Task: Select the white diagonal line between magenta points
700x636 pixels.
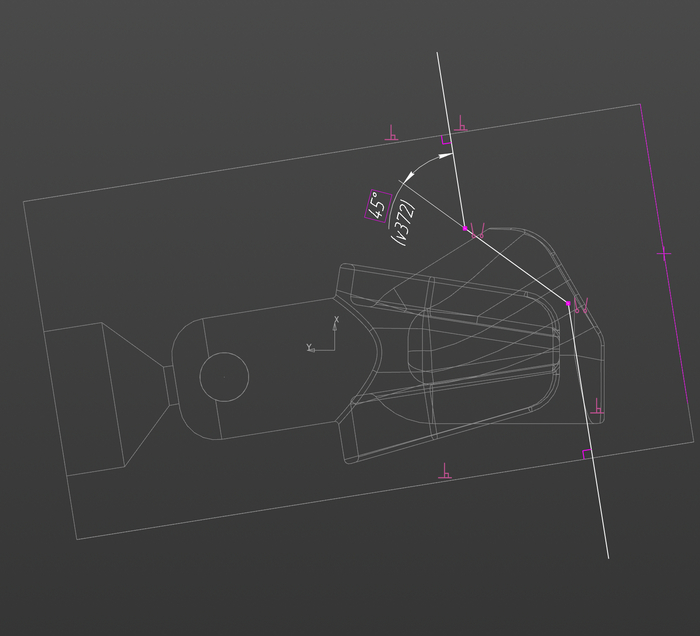Action: click(x=517, y=265)
